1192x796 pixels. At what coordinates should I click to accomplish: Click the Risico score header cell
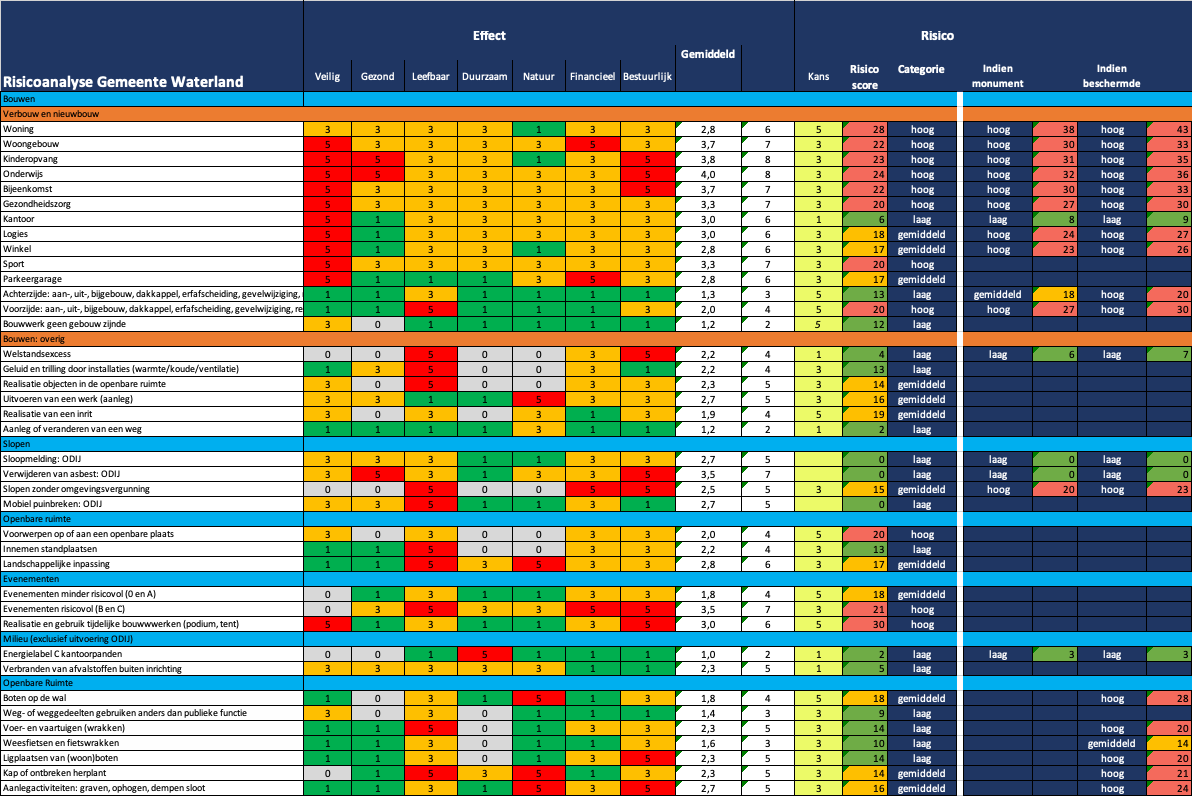(864, 77)
